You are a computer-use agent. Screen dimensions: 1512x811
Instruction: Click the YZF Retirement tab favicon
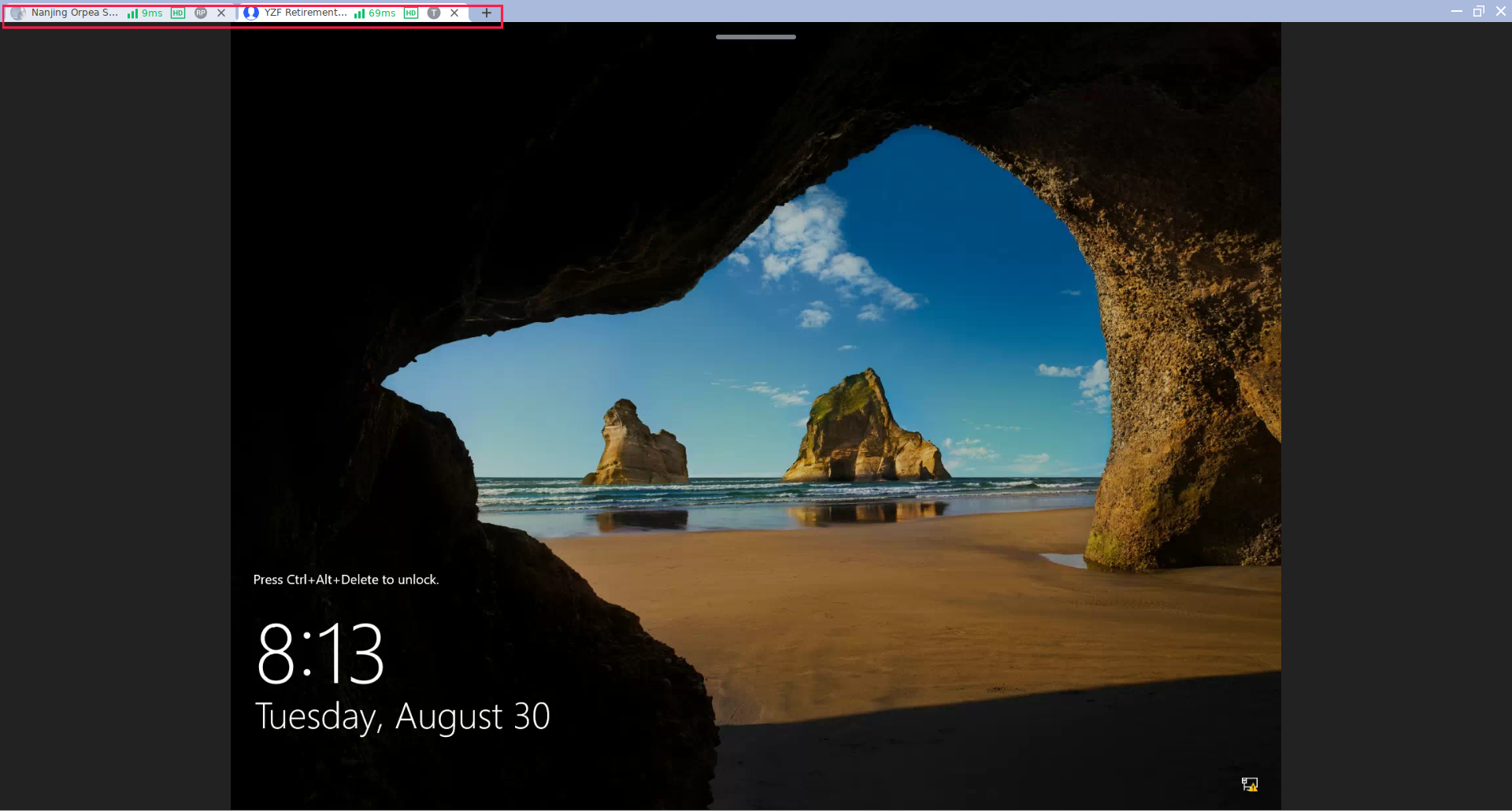[252, 13]
